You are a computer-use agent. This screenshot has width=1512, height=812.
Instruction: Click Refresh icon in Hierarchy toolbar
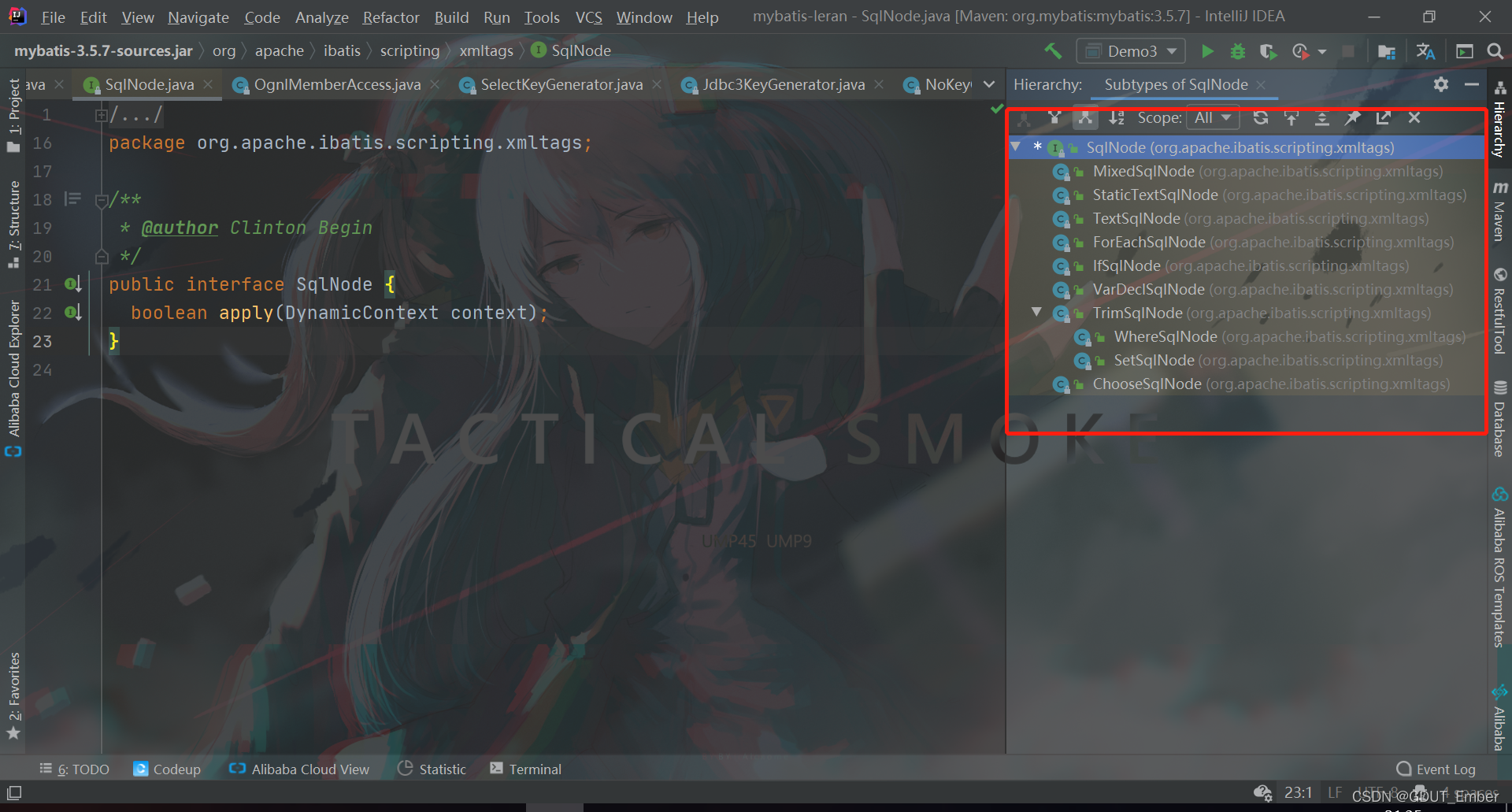tap(1261, 118)
